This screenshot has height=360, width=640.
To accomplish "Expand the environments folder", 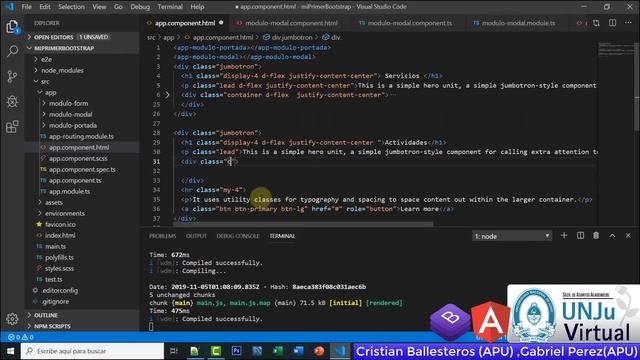I will click(x=82, y=213).
